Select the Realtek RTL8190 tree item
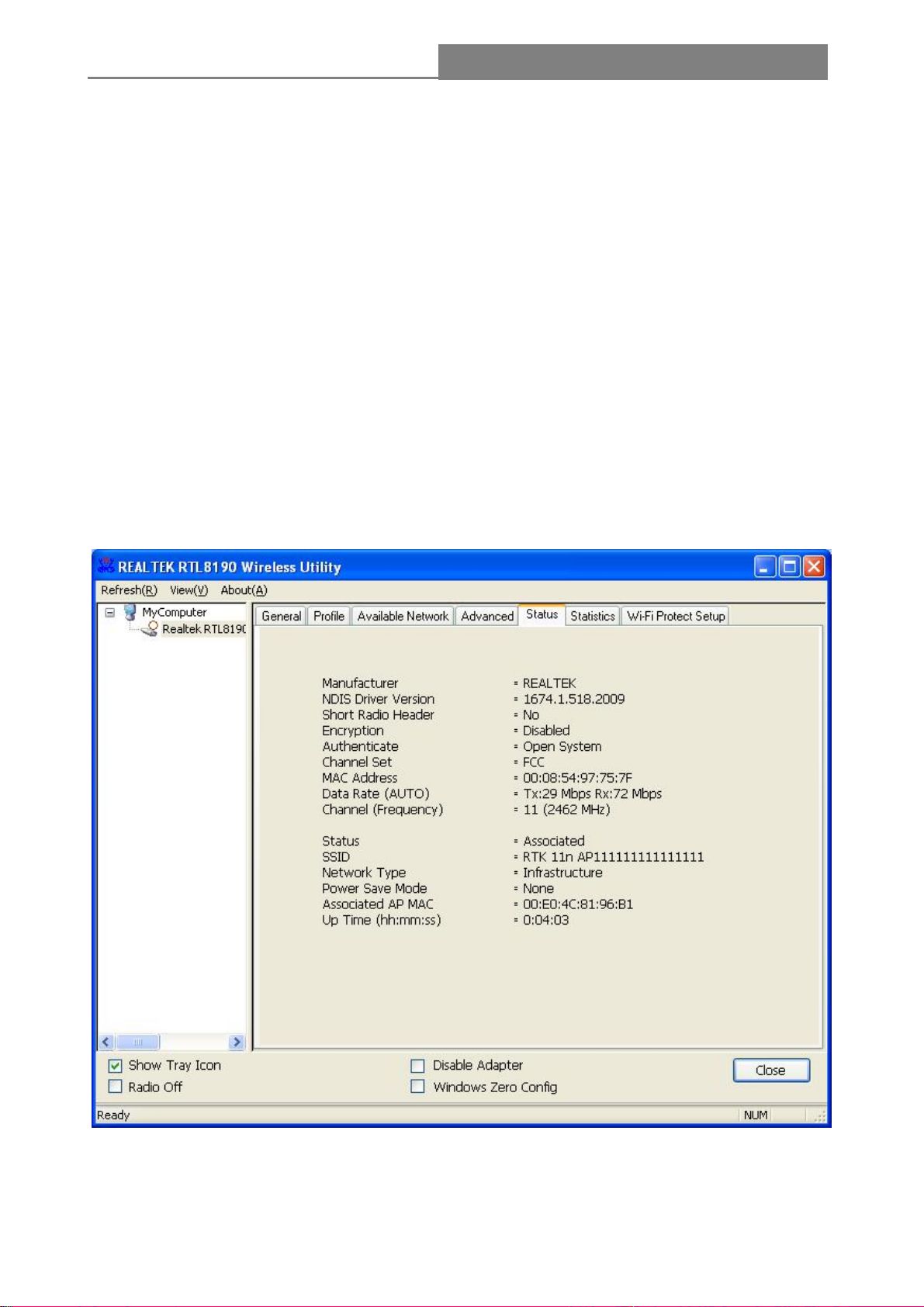The height and width of the screenshot is (1307, 924). pyautogui.click(x=203, y=629)
